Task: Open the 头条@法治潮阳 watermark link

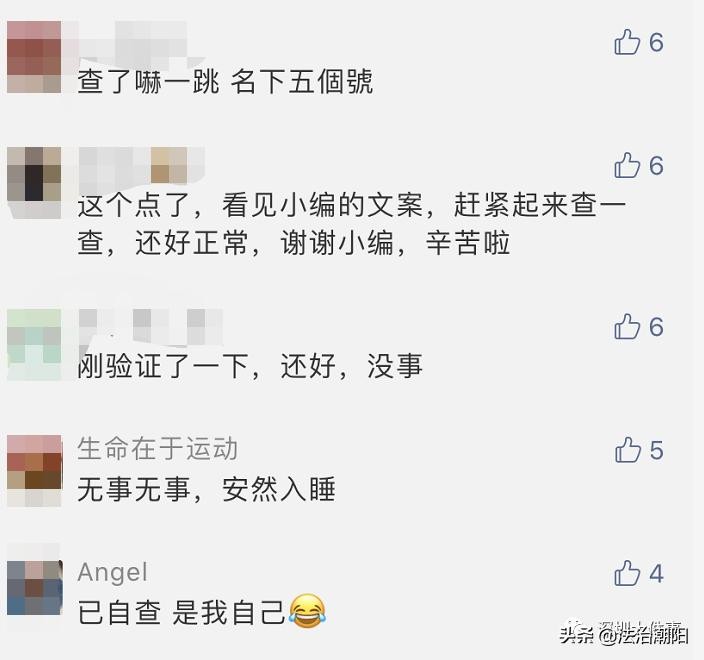Action: click(624, 635)
